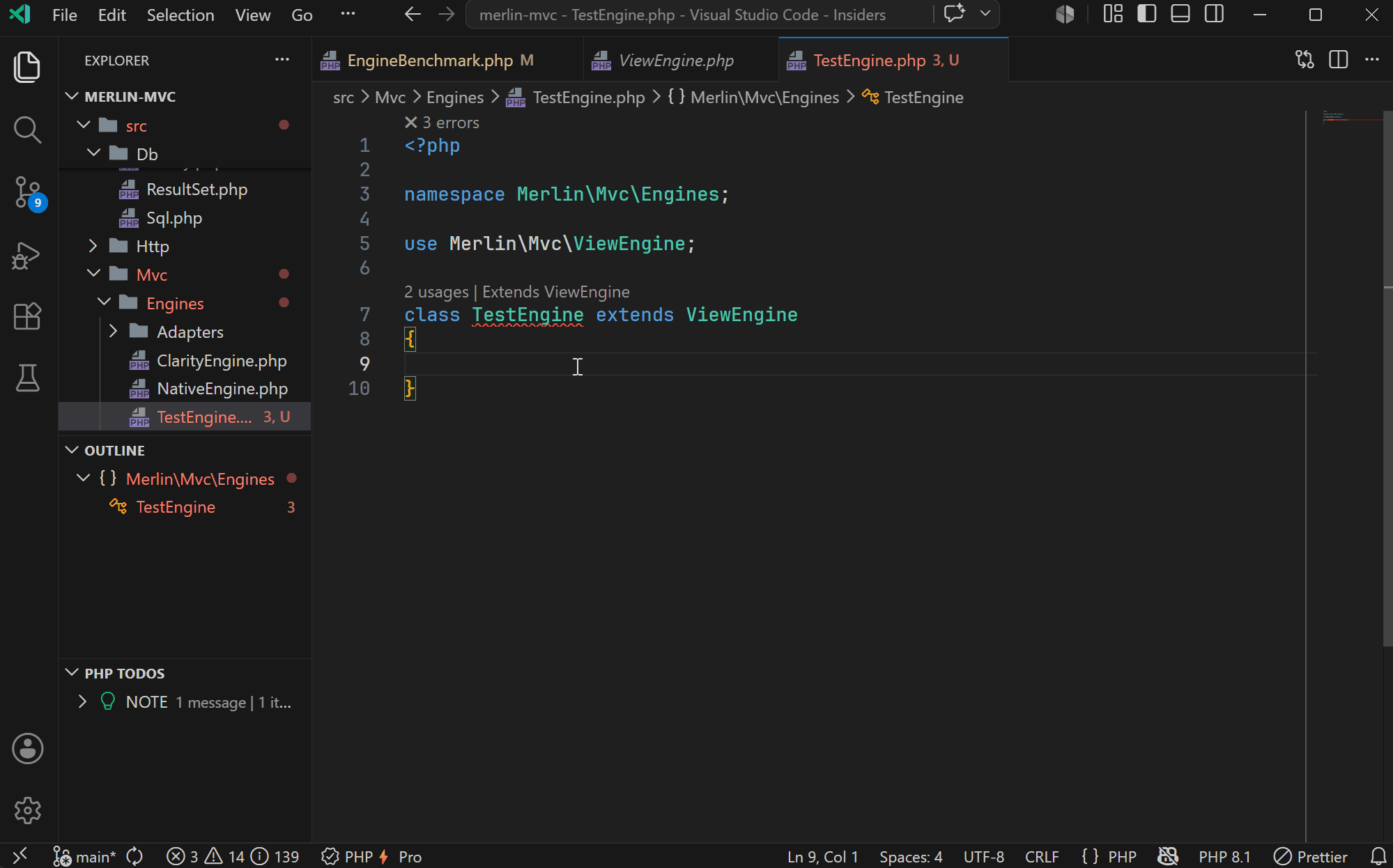Open the hexagon extension icon in title bar

point(1065,14)
